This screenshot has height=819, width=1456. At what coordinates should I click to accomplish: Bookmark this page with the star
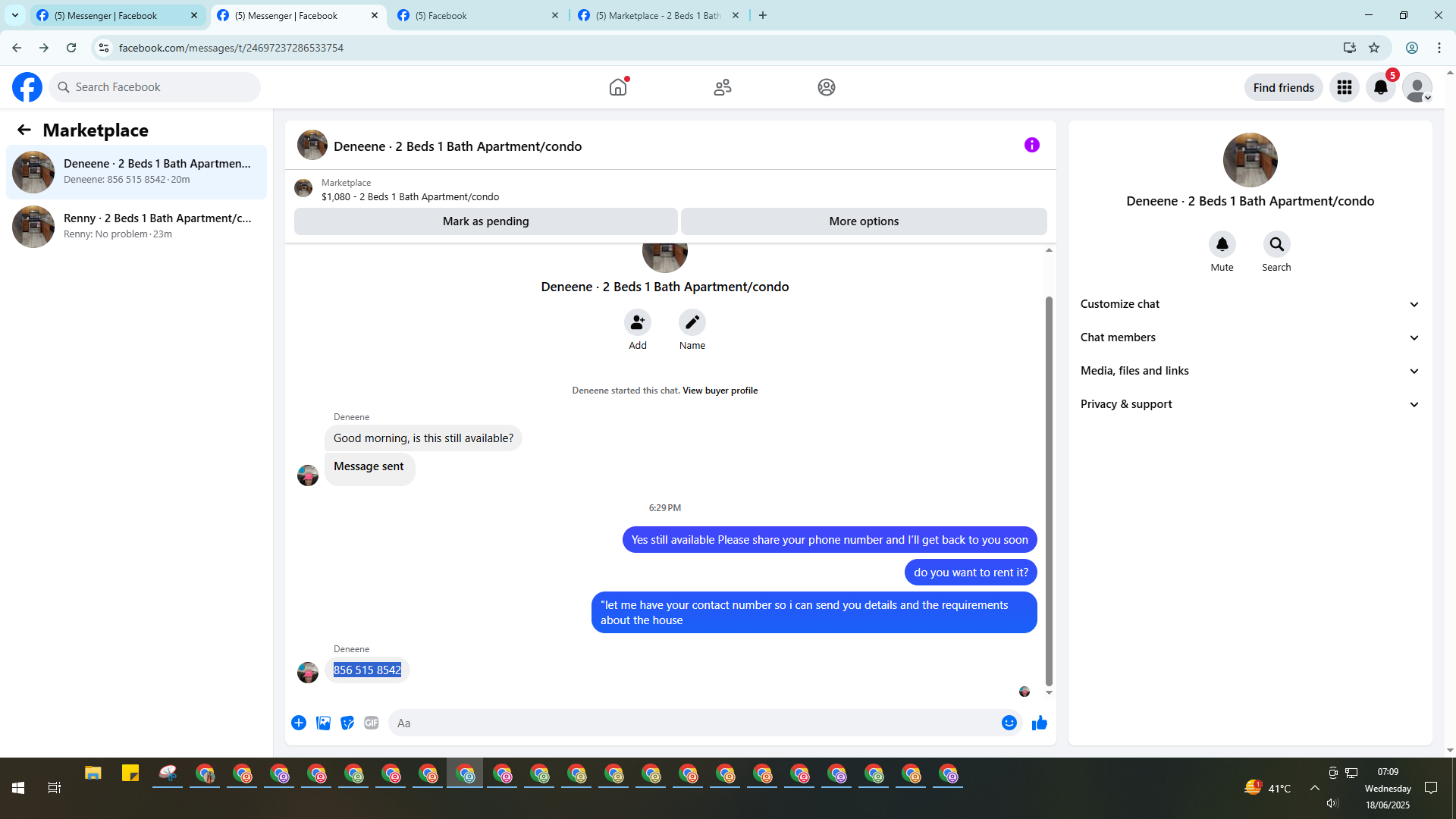click(x=1374, y=48)
